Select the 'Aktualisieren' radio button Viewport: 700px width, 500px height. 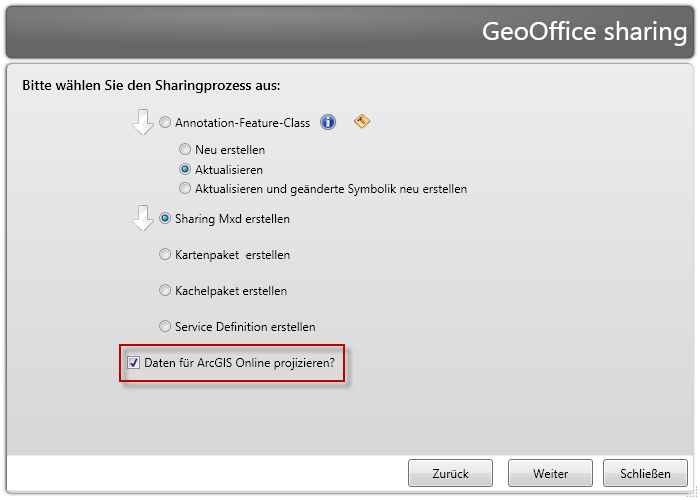point(185,169)
